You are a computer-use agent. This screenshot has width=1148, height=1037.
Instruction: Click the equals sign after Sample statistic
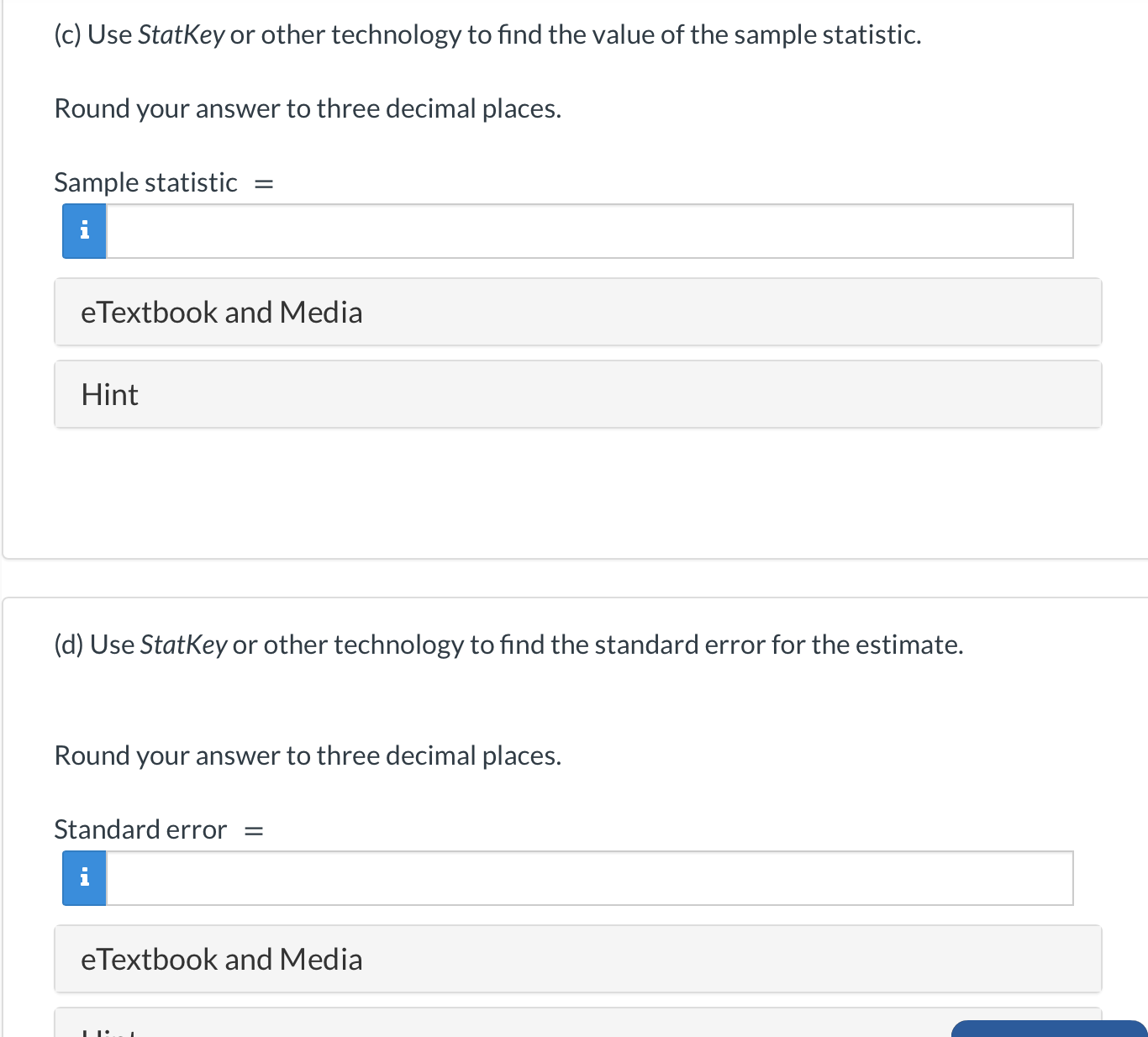tap(264, 183)
